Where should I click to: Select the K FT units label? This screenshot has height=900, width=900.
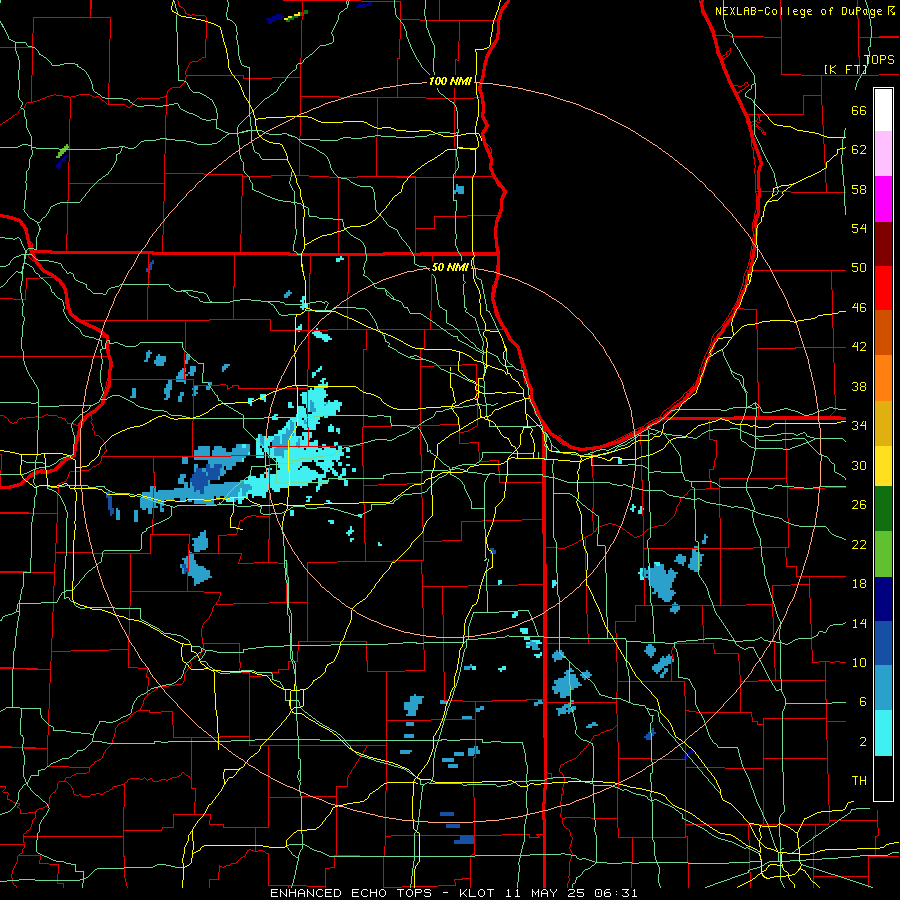click(x=845, y=69)
